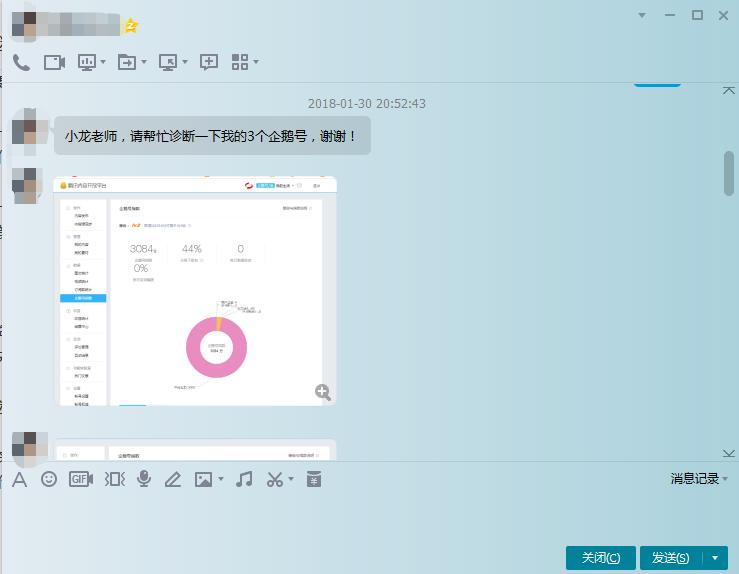This screenshot has width=739, height=574.
Task: Record a voice message
Action: point(144,479)
